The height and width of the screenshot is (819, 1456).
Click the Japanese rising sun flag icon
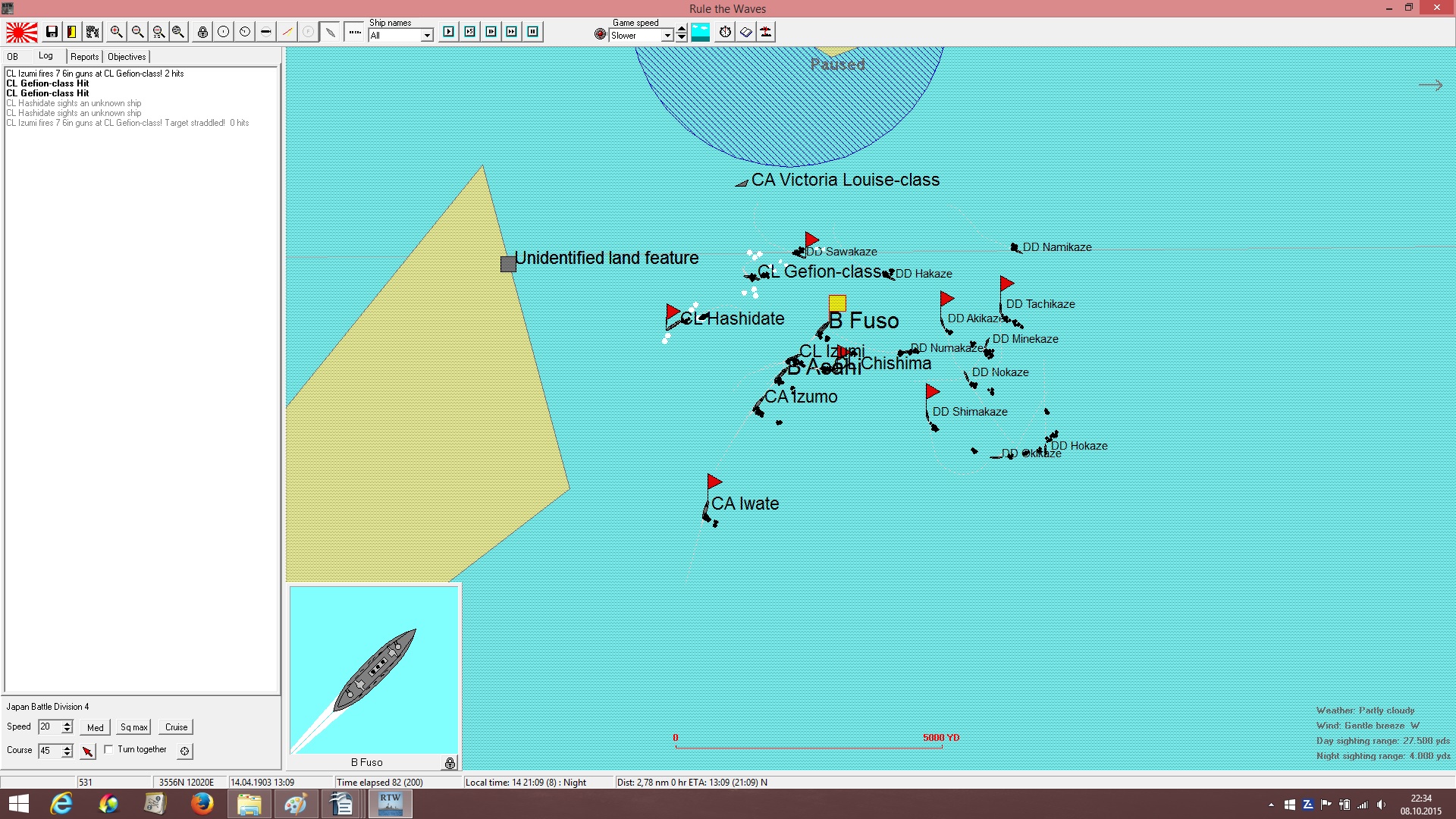click(x=22, y=32)
